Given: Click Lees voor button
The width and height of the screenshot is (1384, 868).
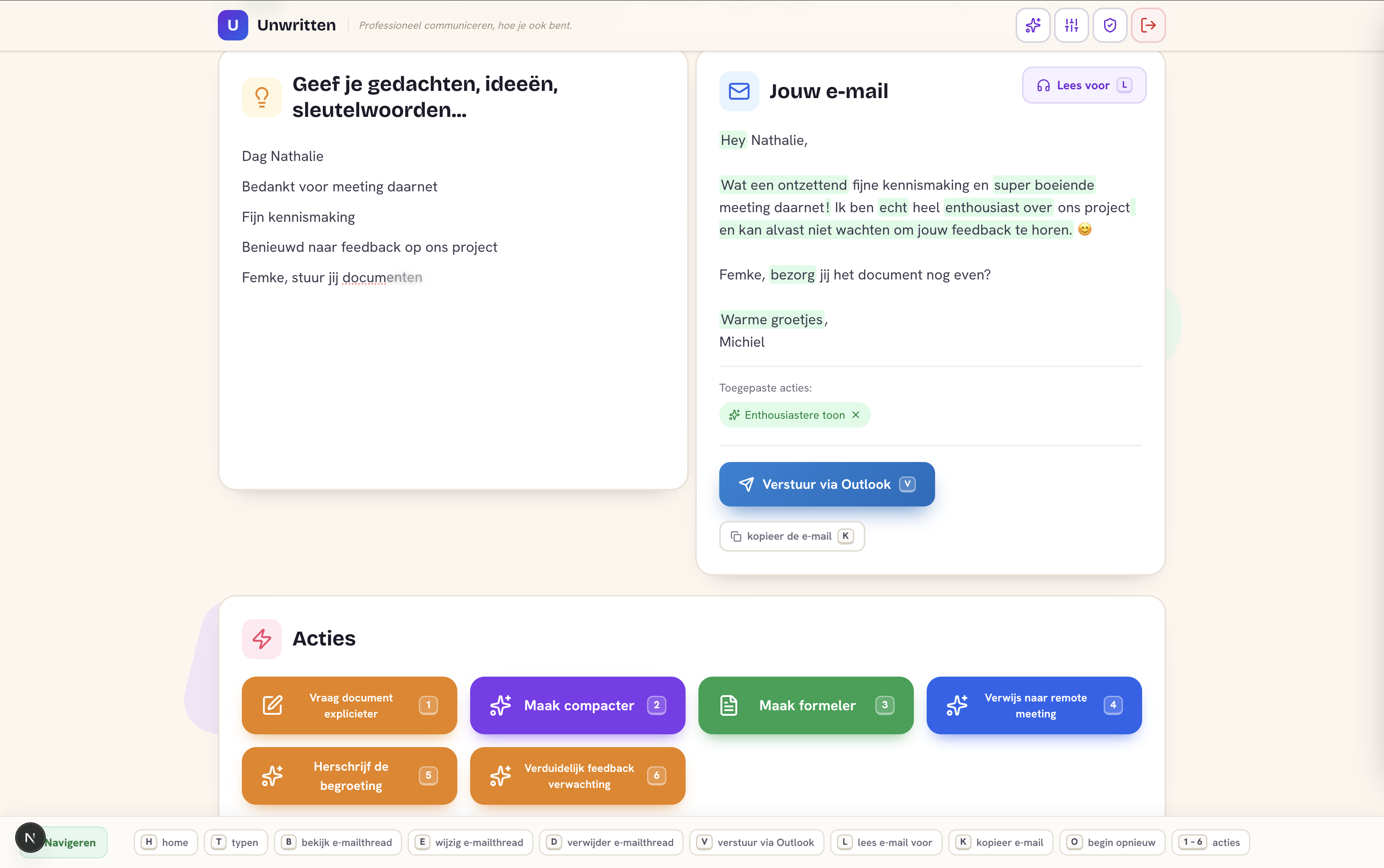Looking at the screenshot, I should 1084,86.
